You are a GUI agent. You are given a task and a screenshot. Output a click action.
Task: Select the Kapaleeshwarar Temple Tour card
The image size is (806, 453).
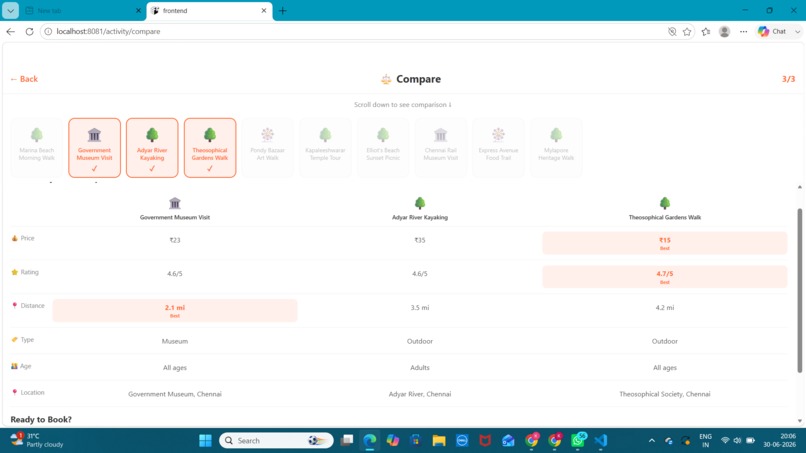pyautogui.click(x=325, y=148)
